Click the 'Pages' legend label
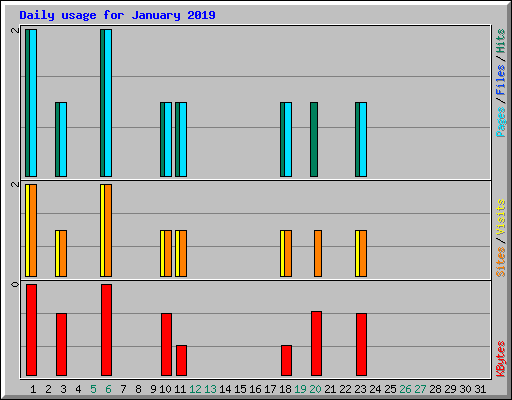The height and width of the screenshot is (400, 512). (501, 122)
